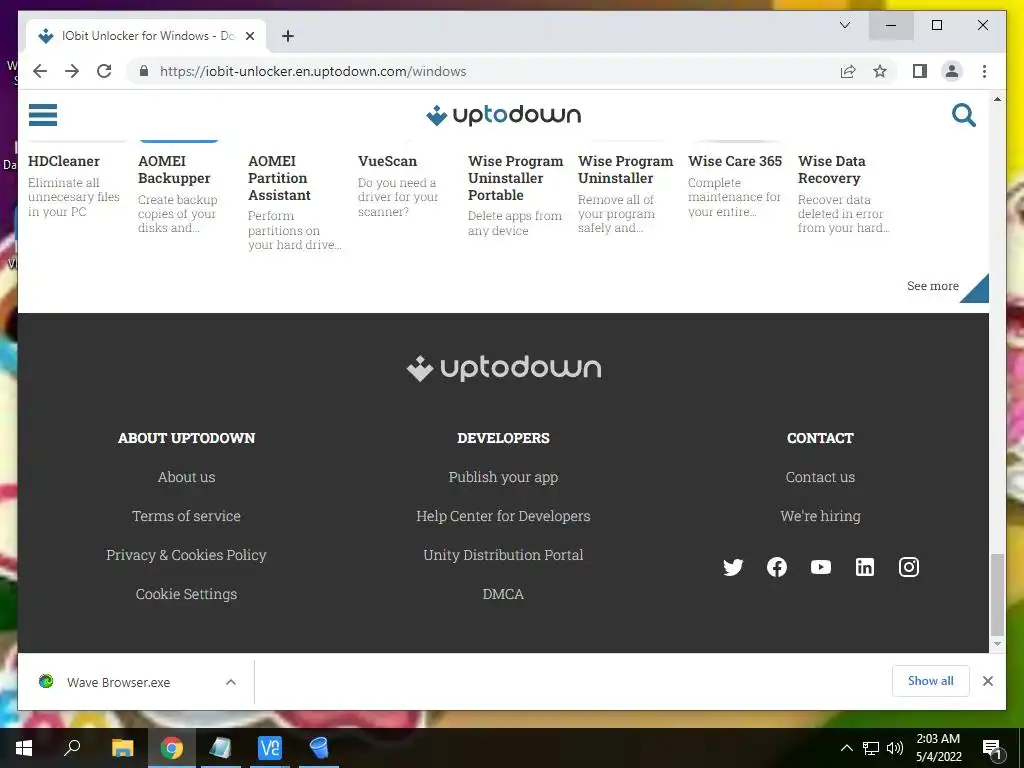Open Uptodown's Instagram page
The width and height of the screenshot is (1024, 768).
tap(909, 567)
